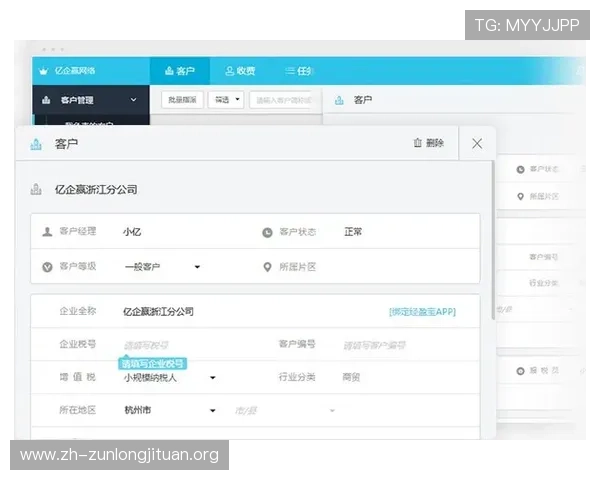
Task: Click the 行业分类 value 商贸
Action: pyautogui.click(x=351, y=378)
